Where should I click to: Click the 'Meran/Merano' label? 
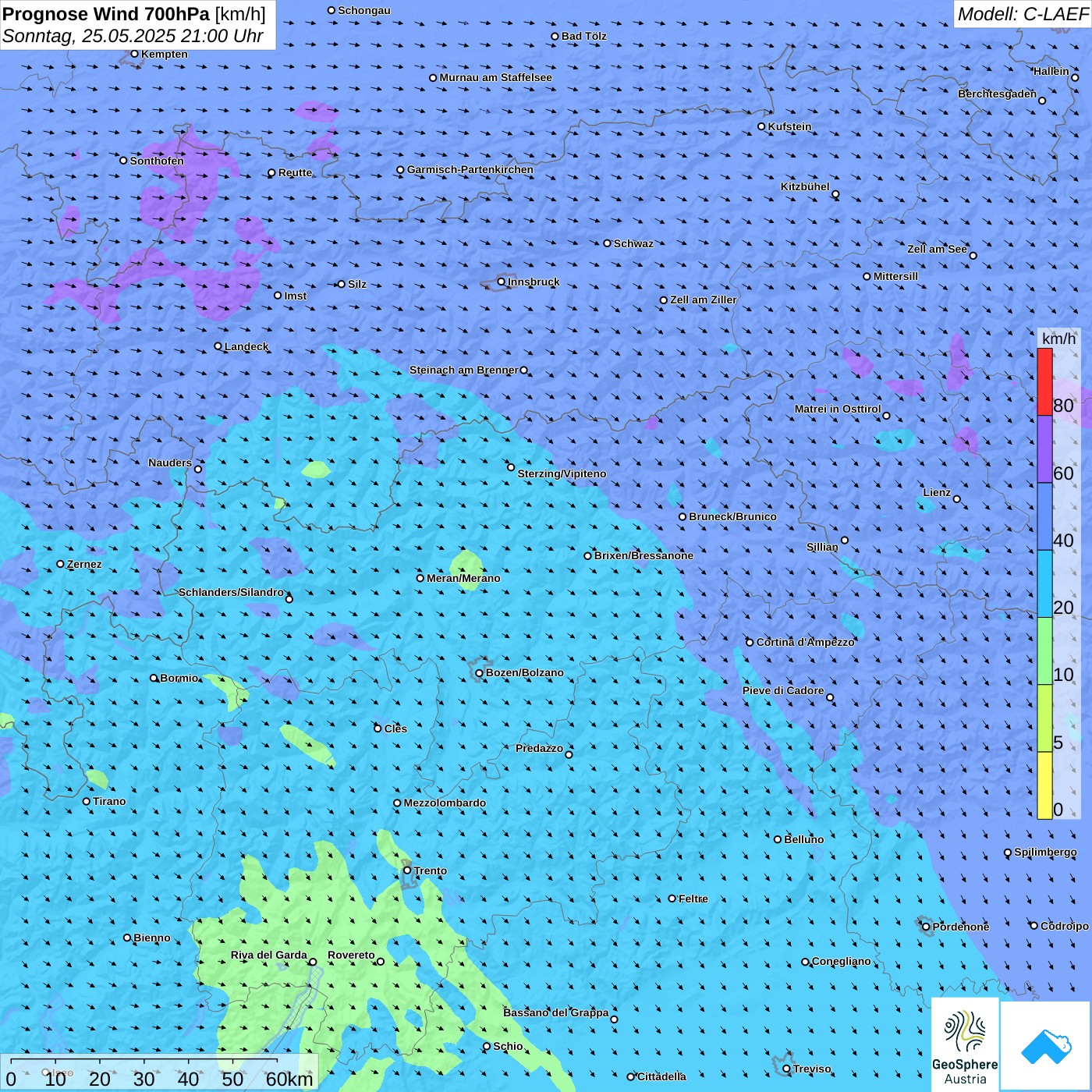click(x=463, y=578)
